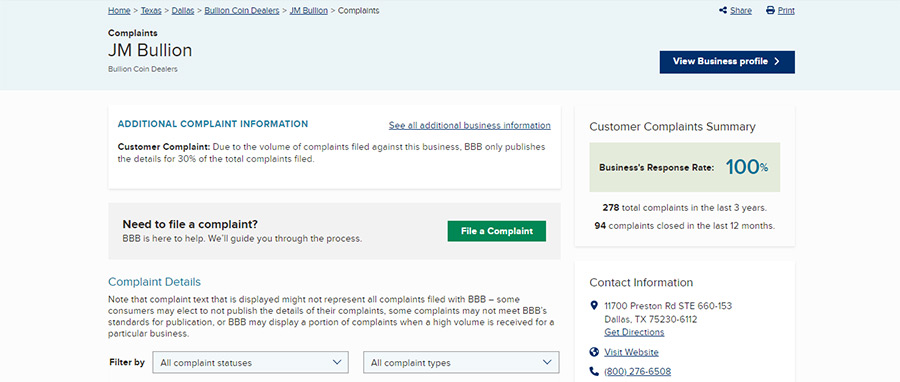
Task: Click 11700 Preston Rd STE 660-153 address
Action: [x=668, y=306]
